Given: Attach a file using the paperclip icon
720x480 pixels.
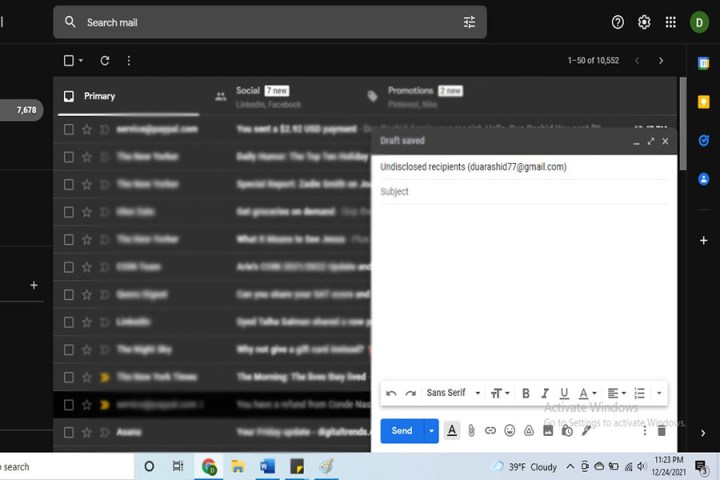Looking at the screenshot, I should (471, 431).
